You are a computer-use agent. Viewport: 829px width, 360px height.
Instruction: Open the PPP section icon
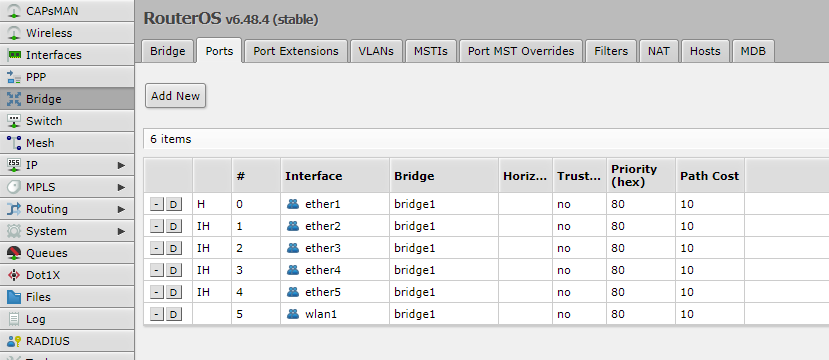[14, 77]
